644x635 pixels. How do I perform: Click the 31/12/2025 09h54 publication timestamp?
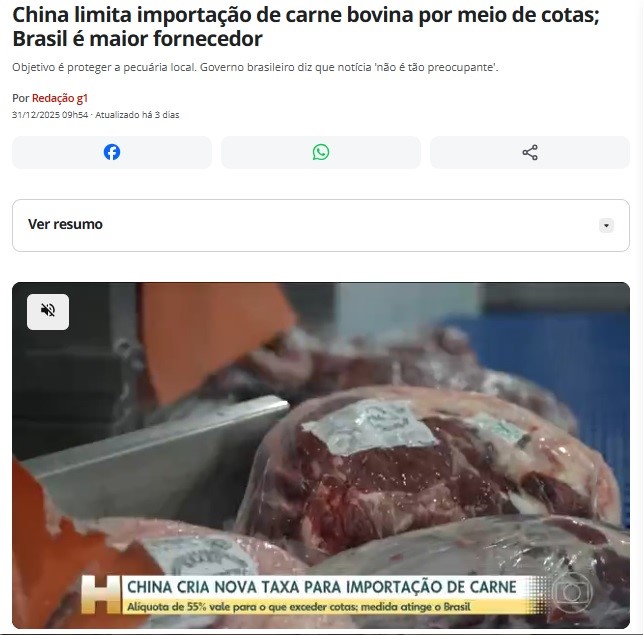(x=50, y=115)
